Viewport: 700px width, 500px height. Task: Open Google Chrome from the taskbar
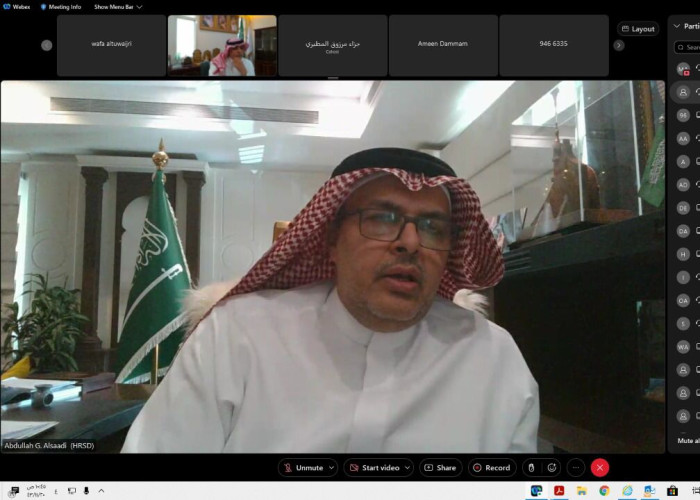pyautogui.click(x=604, y=491)
